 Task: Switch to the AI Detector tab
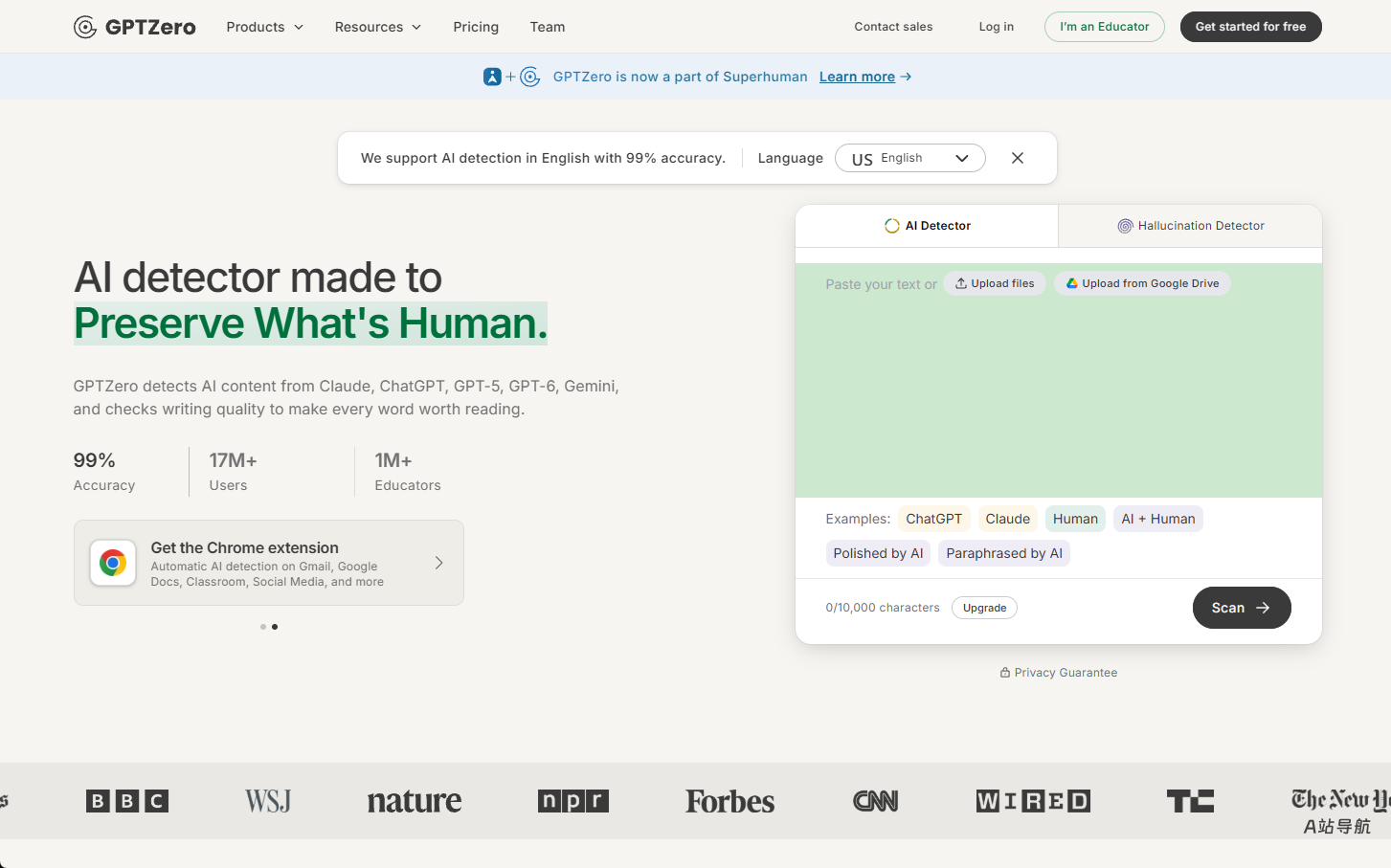pos(927,226)
